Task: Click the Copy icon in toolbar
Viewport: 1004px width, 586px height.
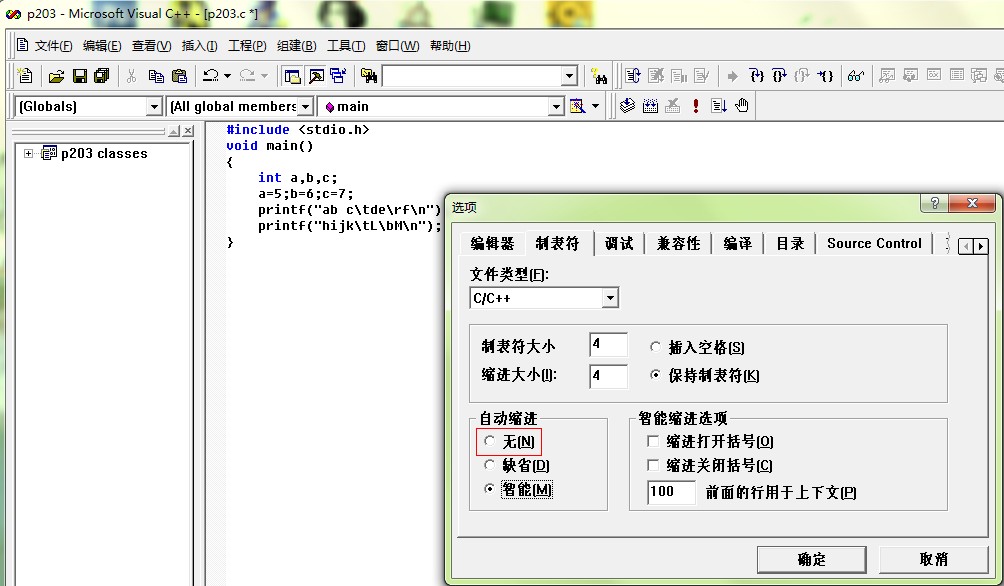Action: [x=156, y=76]
